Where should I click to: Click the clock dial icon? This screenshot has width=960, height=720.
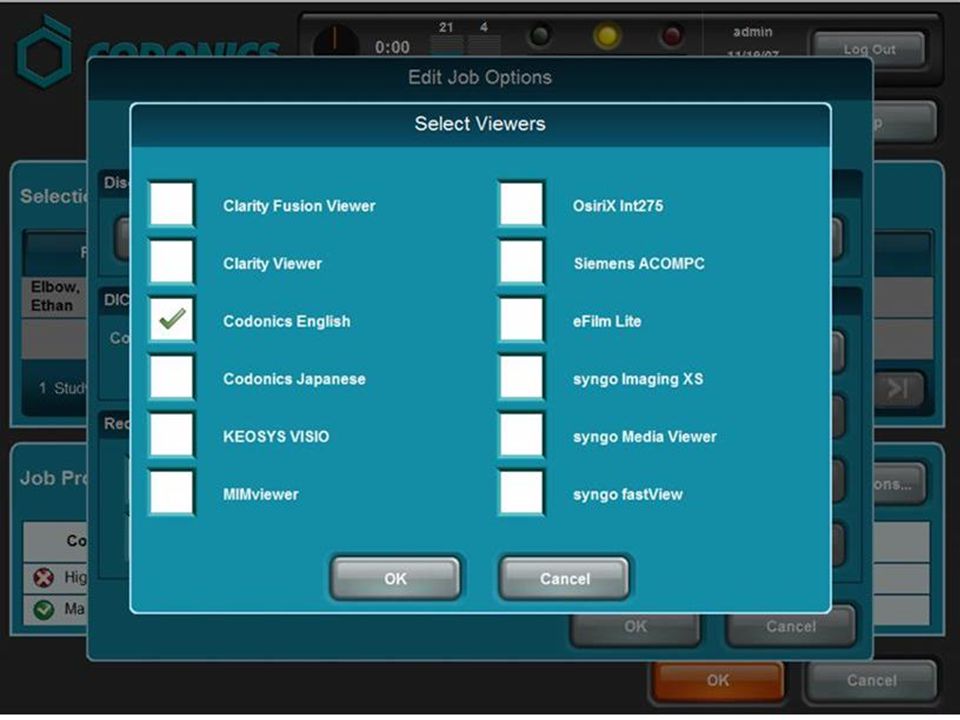(x=336, y=42)
